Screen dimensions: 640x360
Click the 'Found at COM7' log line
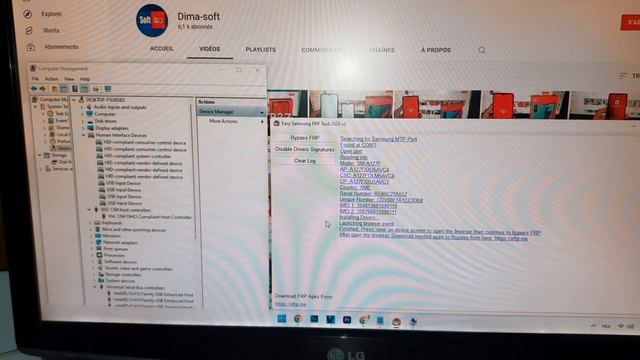pyautogui.click(x=358, y=145)
